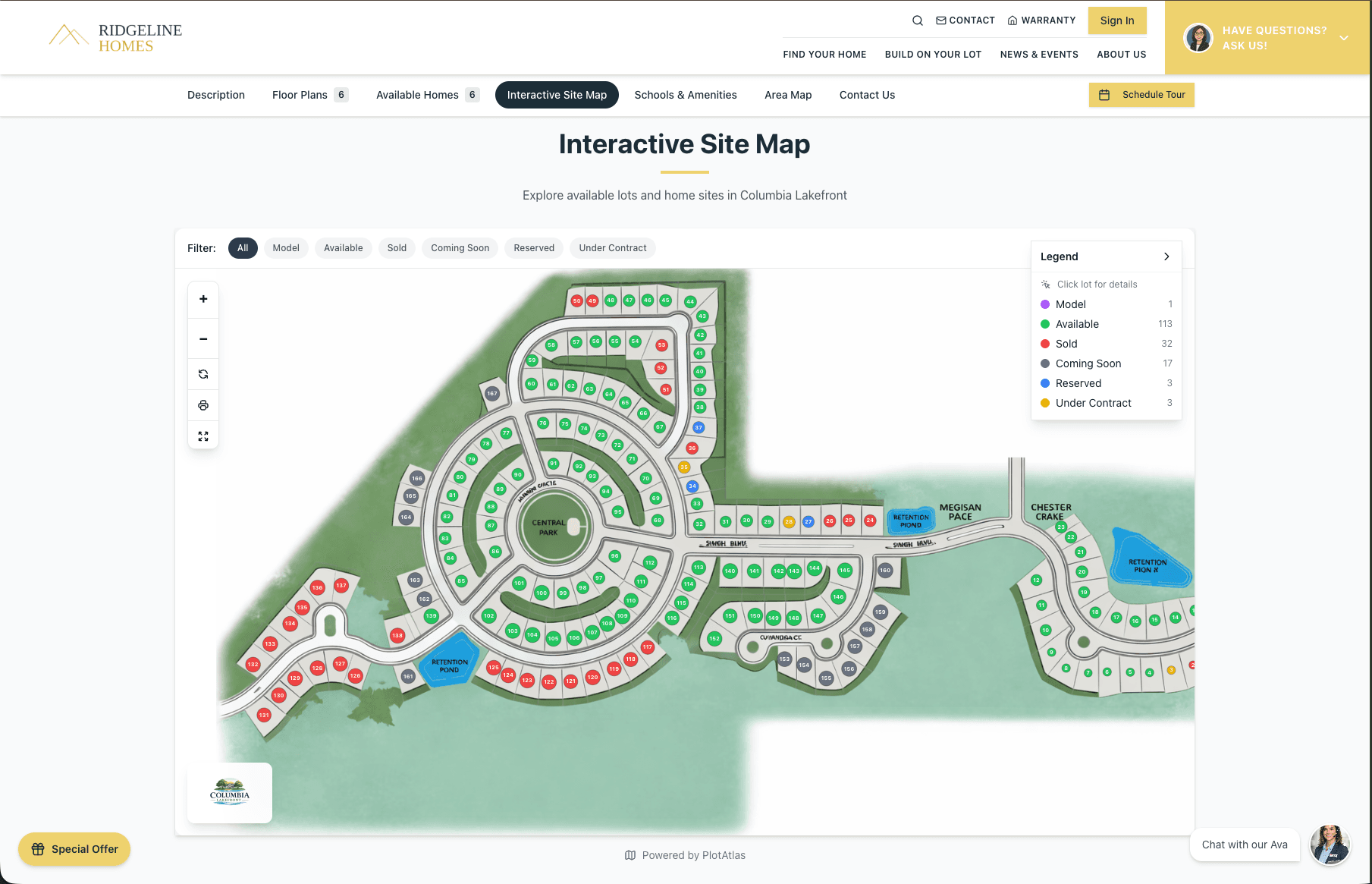Screen dimensions: 1372x884
Task: Click the purple Model legend dot
Action: (1045, 304)
